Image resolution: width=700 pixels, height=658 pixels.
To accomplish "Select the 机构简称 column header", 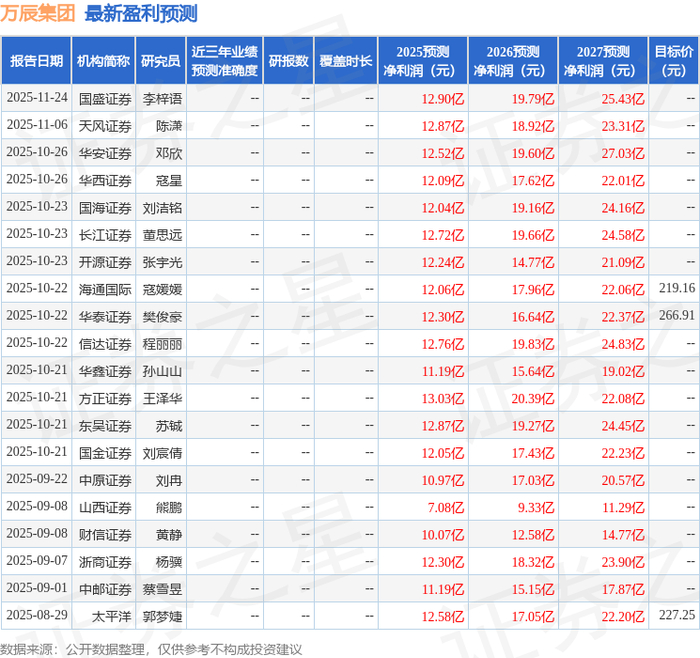I will pyautogui.click(x=103, y=61).
